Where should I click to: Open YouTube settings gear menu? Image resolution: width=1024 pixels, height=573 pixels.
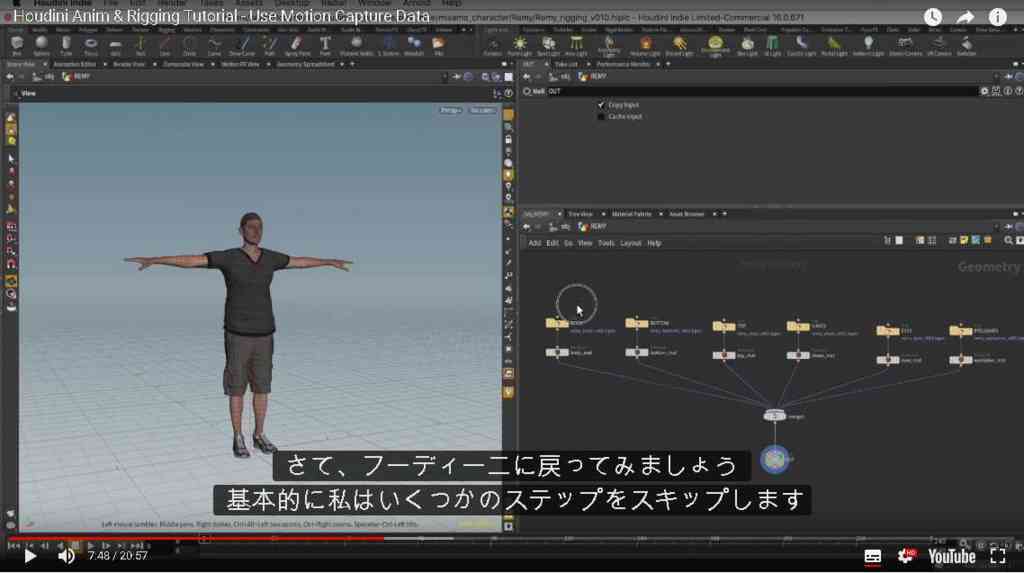(x=906, y=556)
